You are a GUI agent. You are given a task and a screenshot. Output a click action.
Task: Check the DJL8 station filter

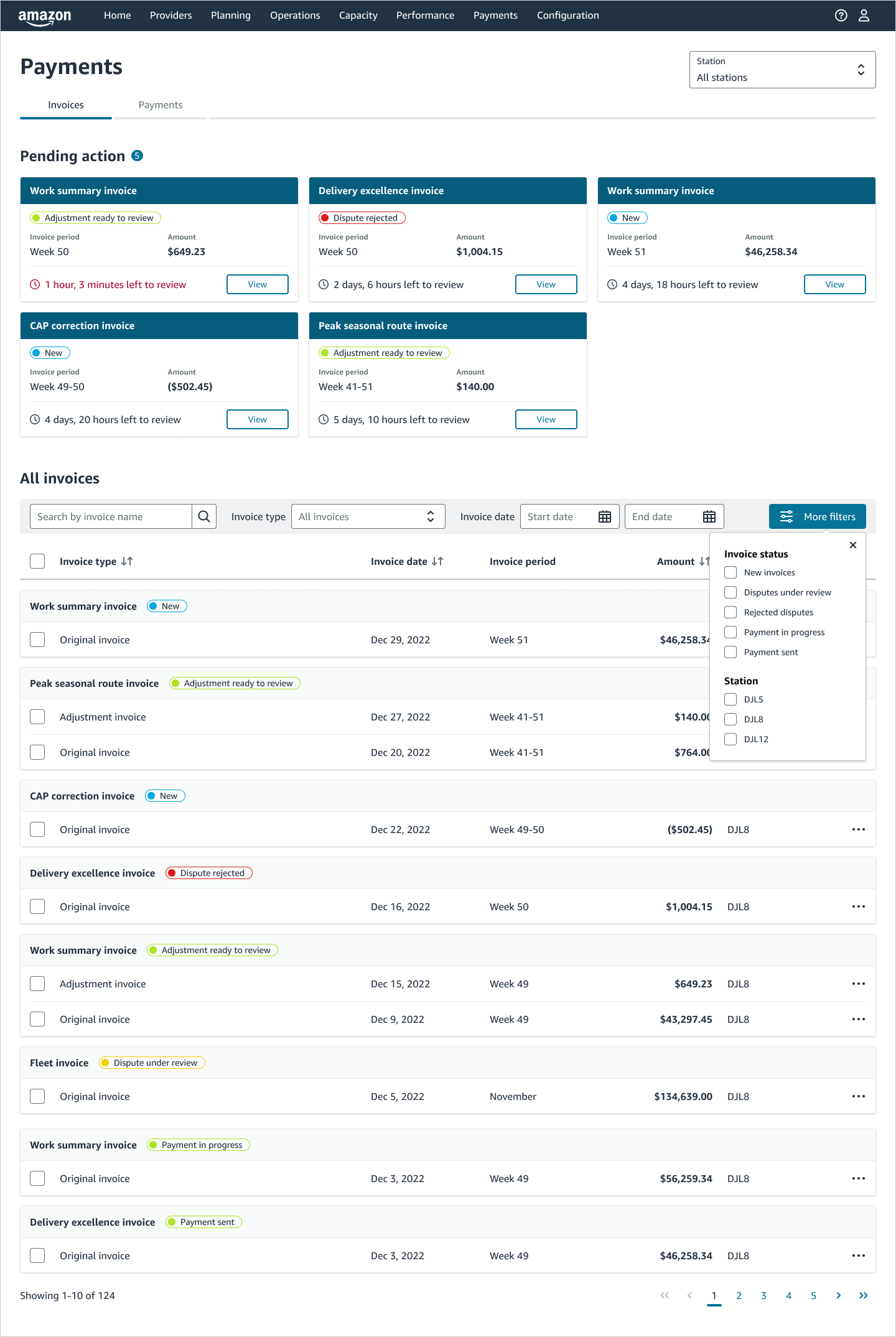click(x=730, y=719)
